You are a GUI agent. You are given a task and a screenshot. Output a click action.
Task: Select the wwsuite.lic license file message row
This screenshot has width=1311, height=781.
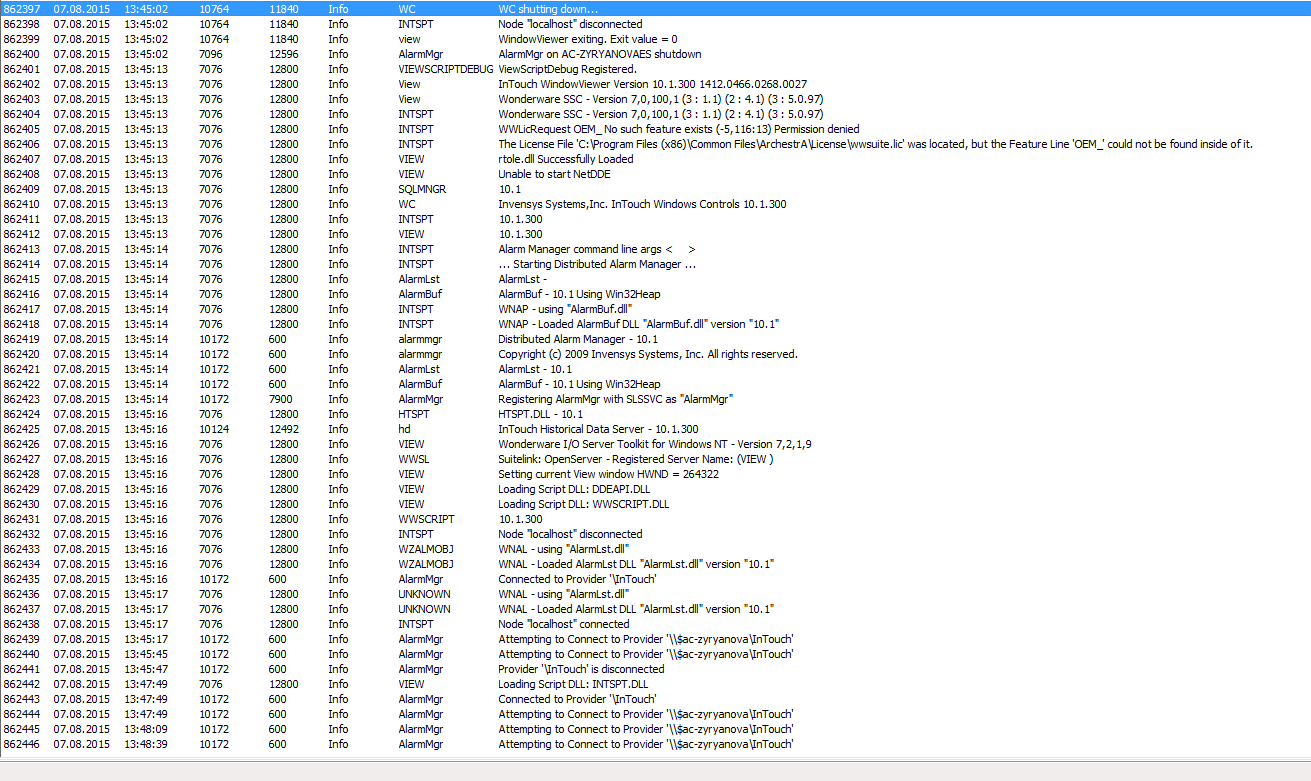(875, 144)
